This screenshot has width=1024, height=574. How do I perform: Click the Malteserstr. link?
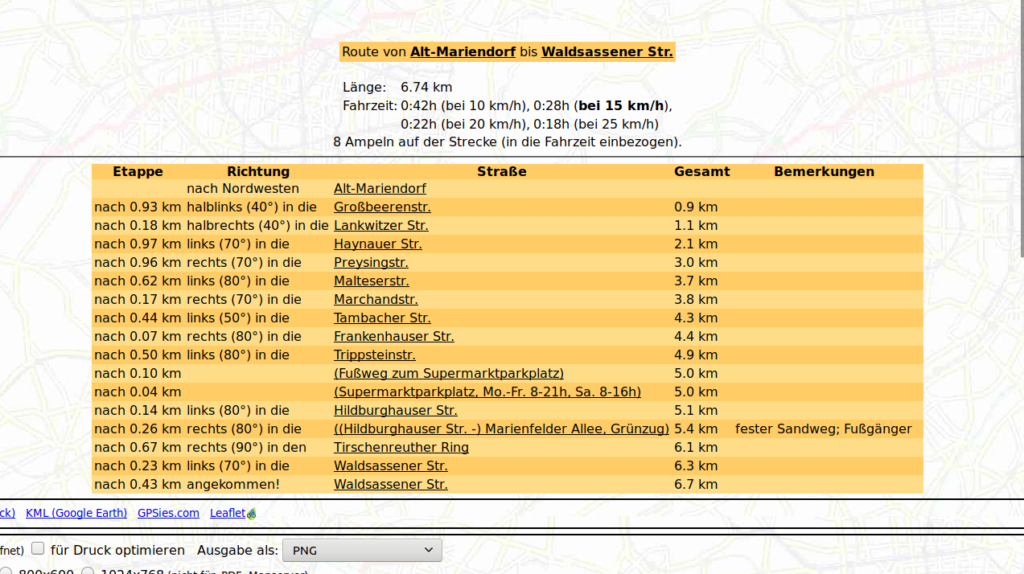pos(371,281)
